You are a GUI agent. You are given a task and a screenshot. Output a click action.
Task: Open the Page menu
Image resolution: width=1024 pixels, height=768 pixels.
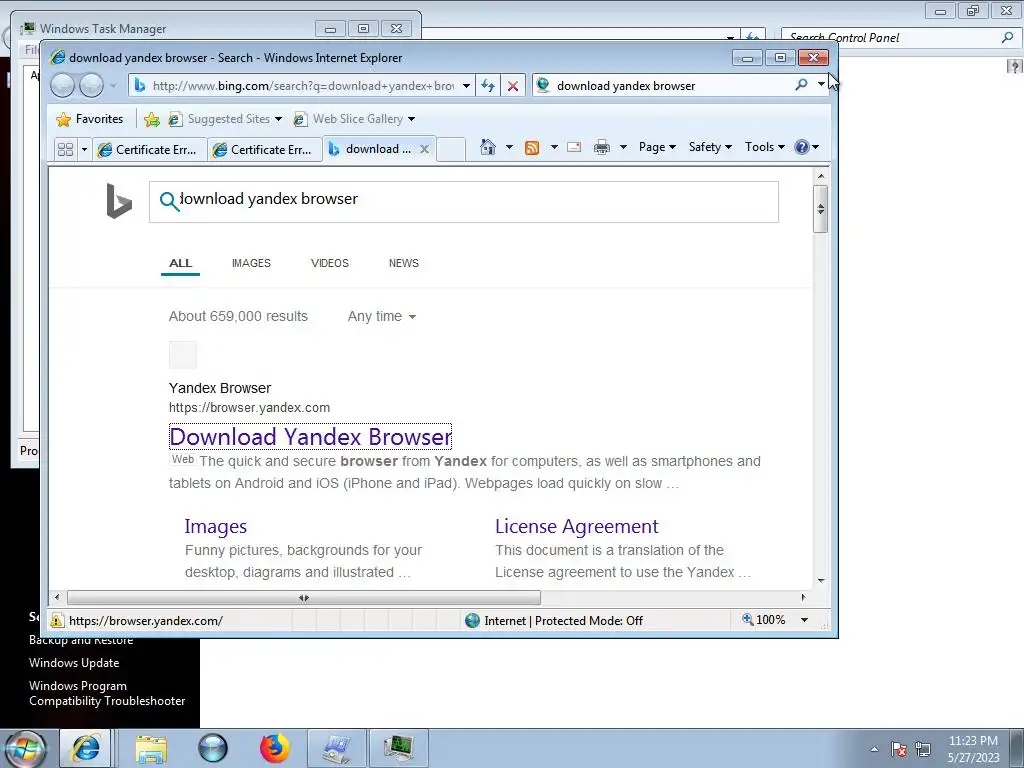(657, 147)
